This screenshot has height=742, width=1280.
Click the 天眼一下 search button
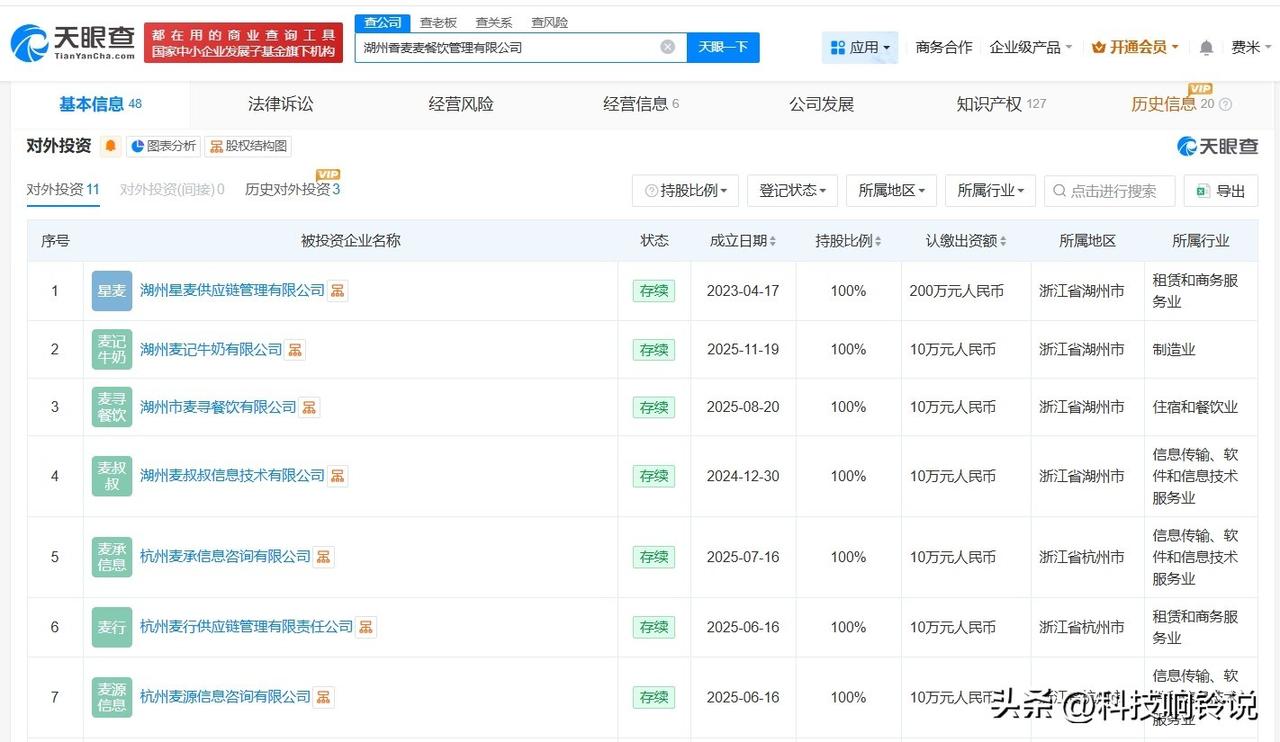click(723, 47)
